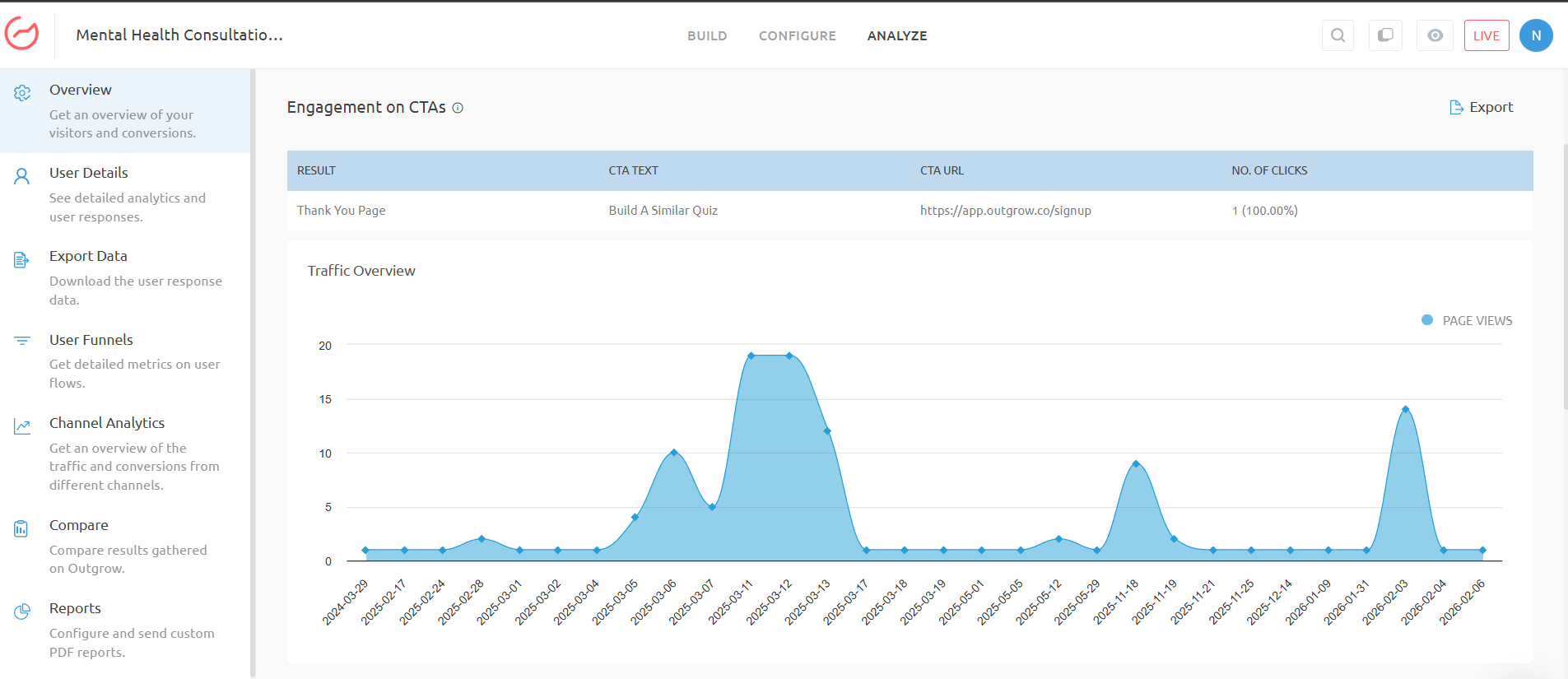
Task: Click the User Details person icon
Action: [x=22, y=176]
